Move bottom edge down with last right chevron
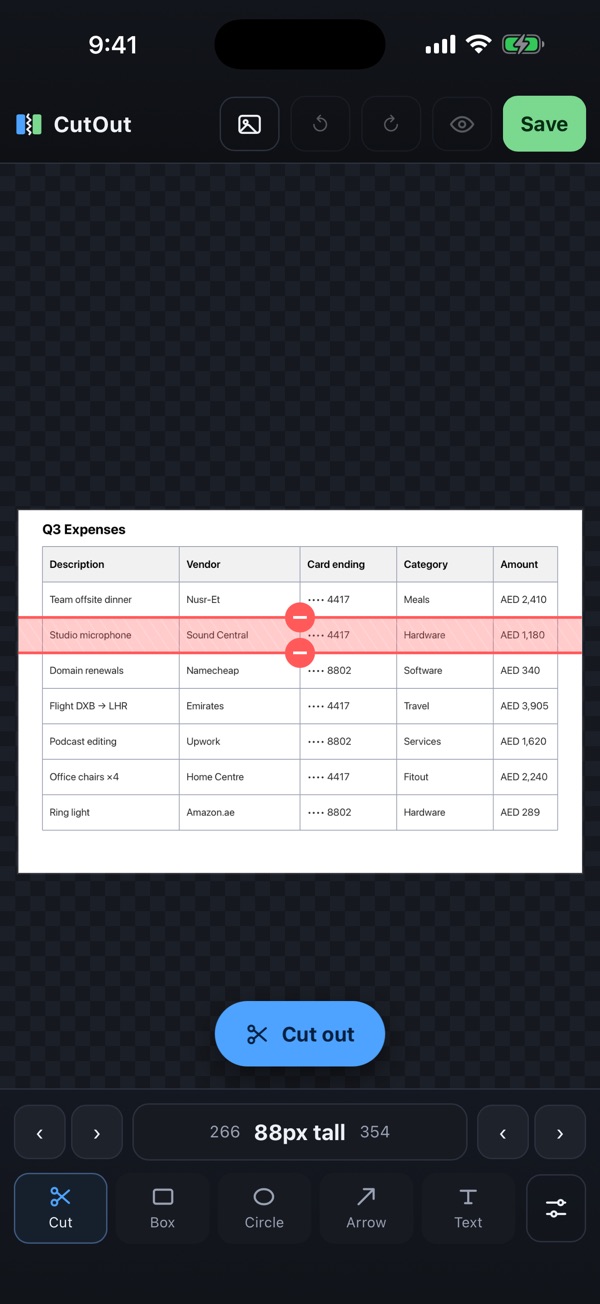 coord(560,1132)
